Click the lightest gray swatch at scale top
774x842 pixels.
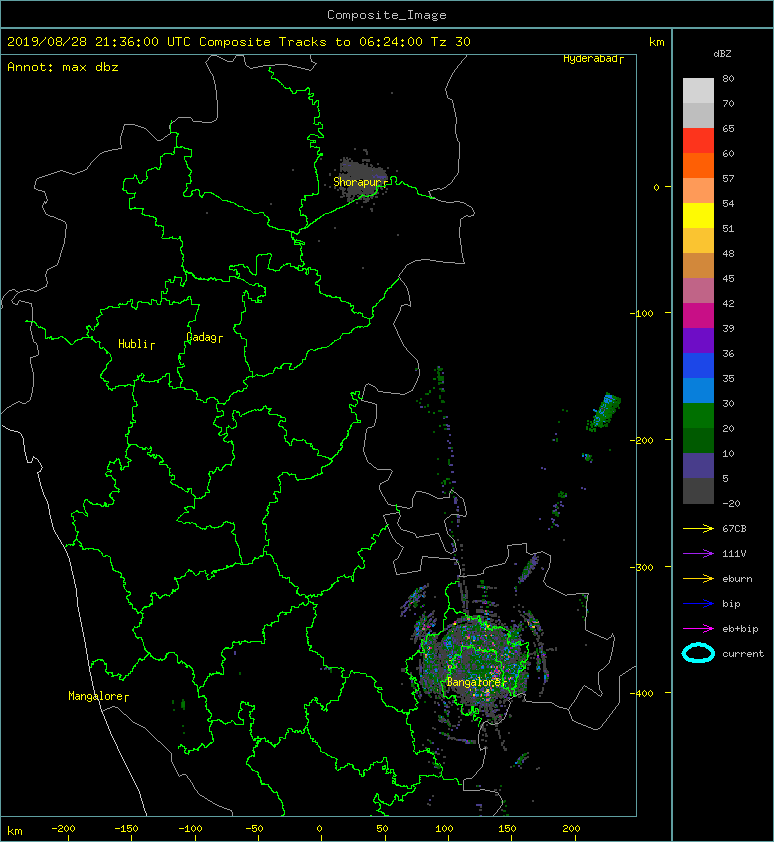click(x=698, y=91)
